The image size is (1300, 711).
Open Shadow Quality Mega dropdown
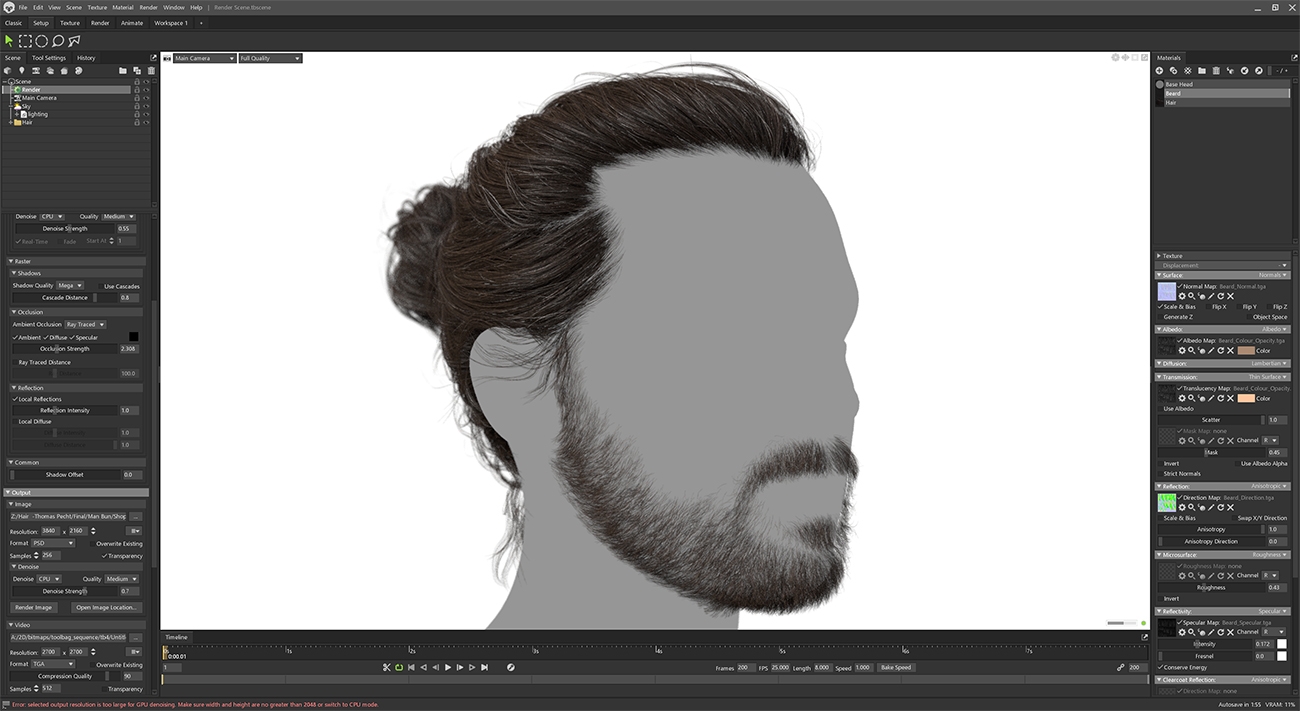click(70, 285)
